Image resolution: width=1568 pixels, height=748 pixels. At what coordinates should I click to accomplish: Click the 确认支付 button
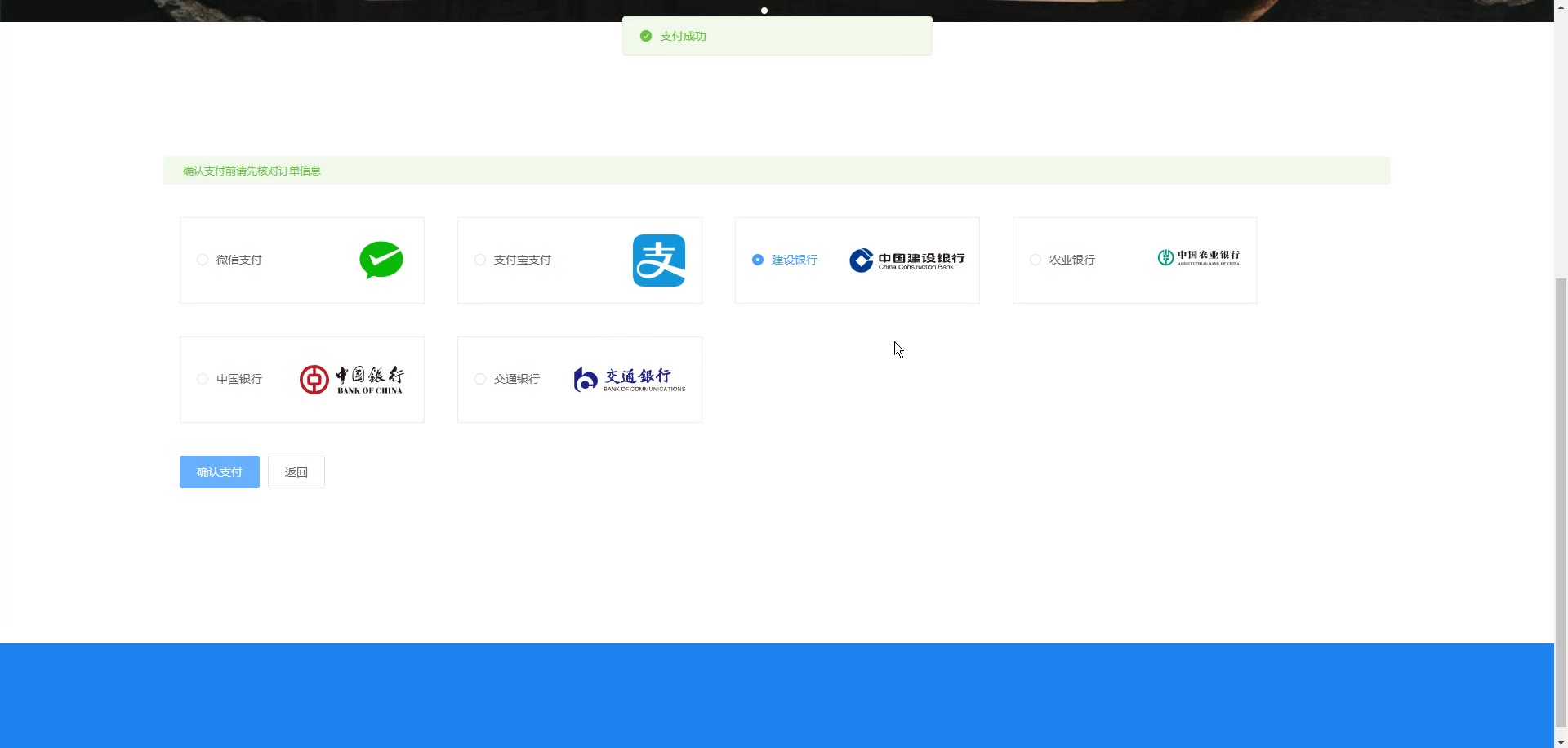[x=220, y=472]
